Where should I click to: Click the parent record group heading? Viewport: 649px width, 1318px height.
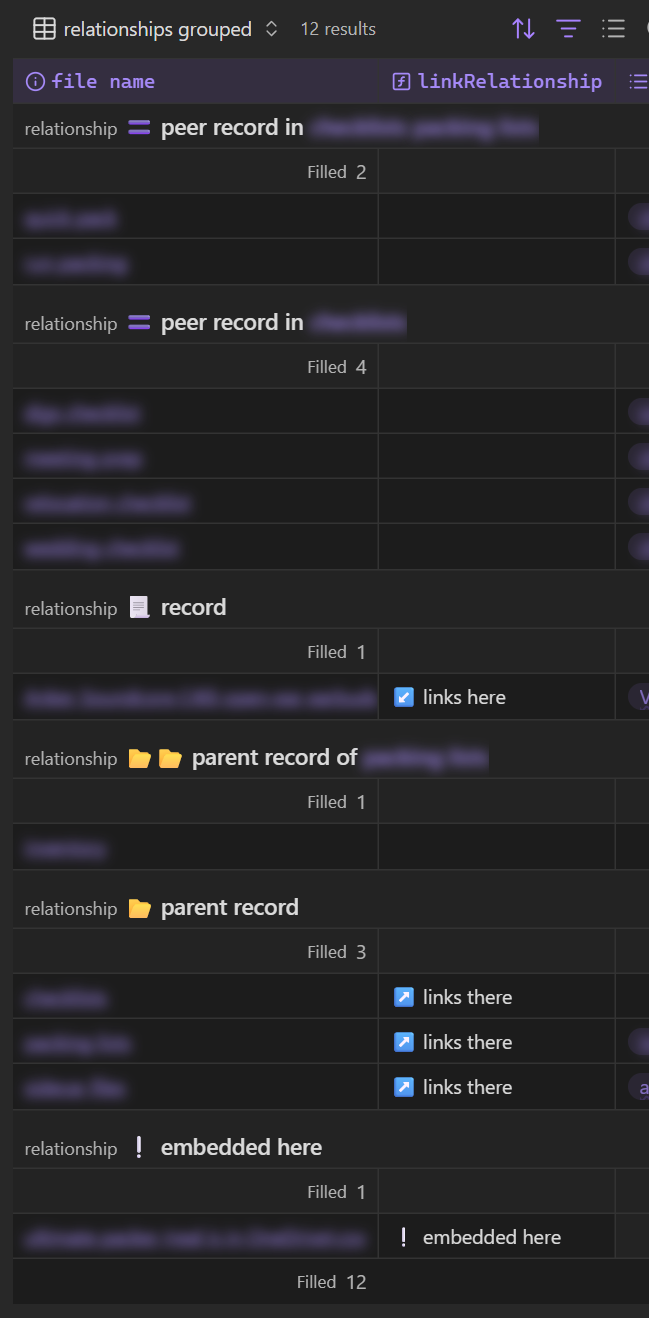pyautogui.click(x=162, y=908)
